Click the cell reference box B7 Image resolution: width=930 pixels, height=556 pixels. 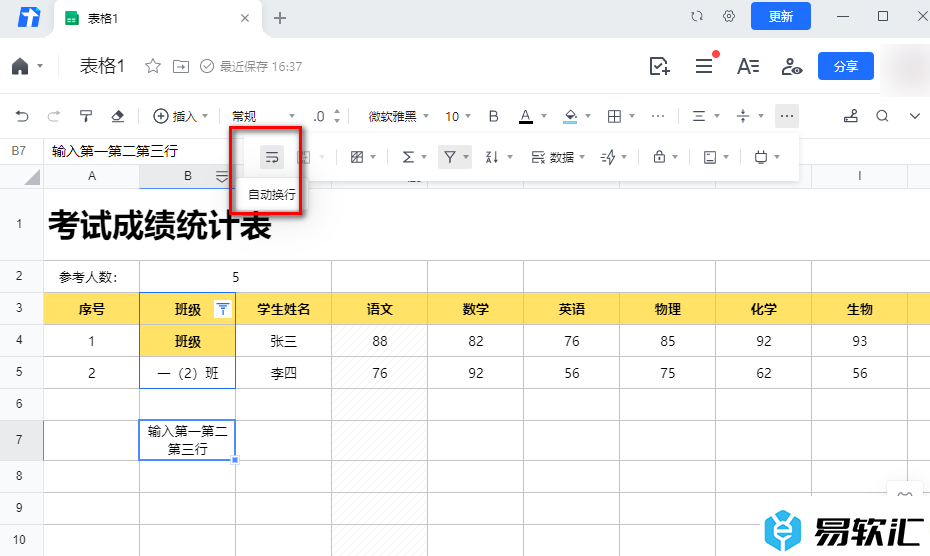tap(19, 151)
